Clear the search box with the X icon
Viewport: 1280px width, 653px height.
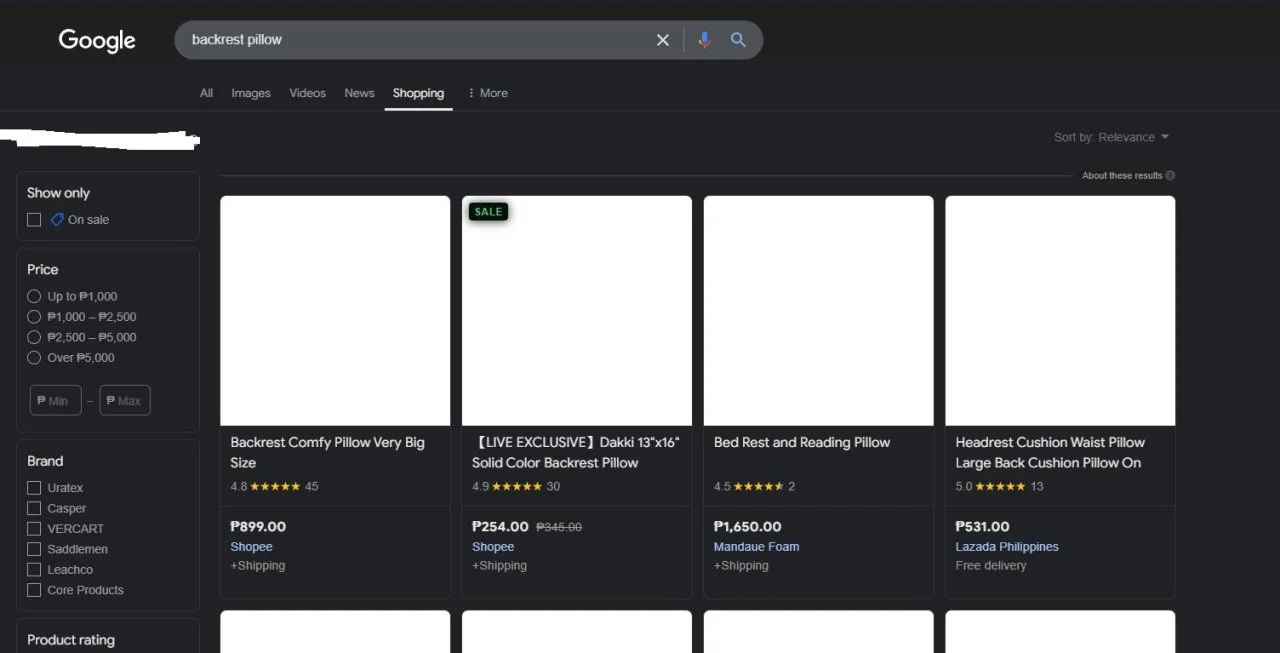(662, 40)
